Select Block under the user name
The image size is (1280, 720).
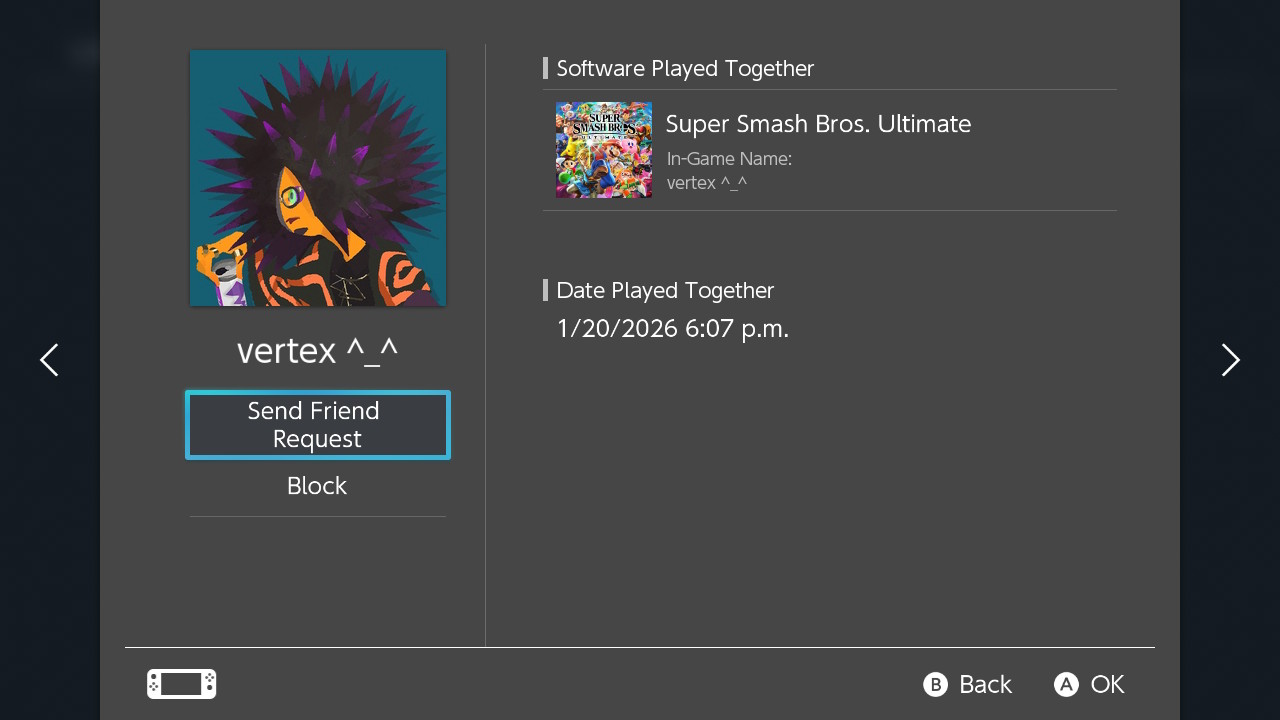pyautogui.click(x=317, y=486)
